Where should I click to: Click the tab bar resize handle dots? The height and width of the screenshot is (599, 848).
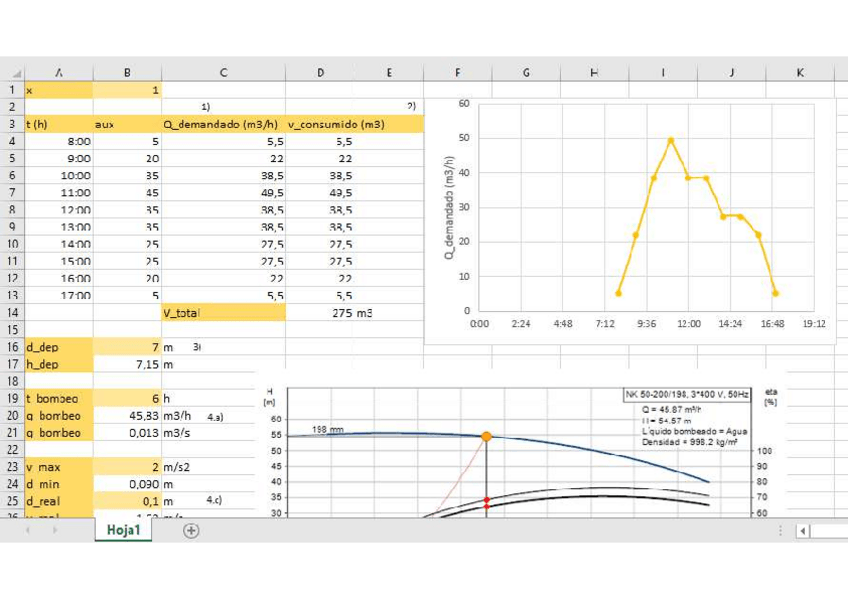coord(780,531)
